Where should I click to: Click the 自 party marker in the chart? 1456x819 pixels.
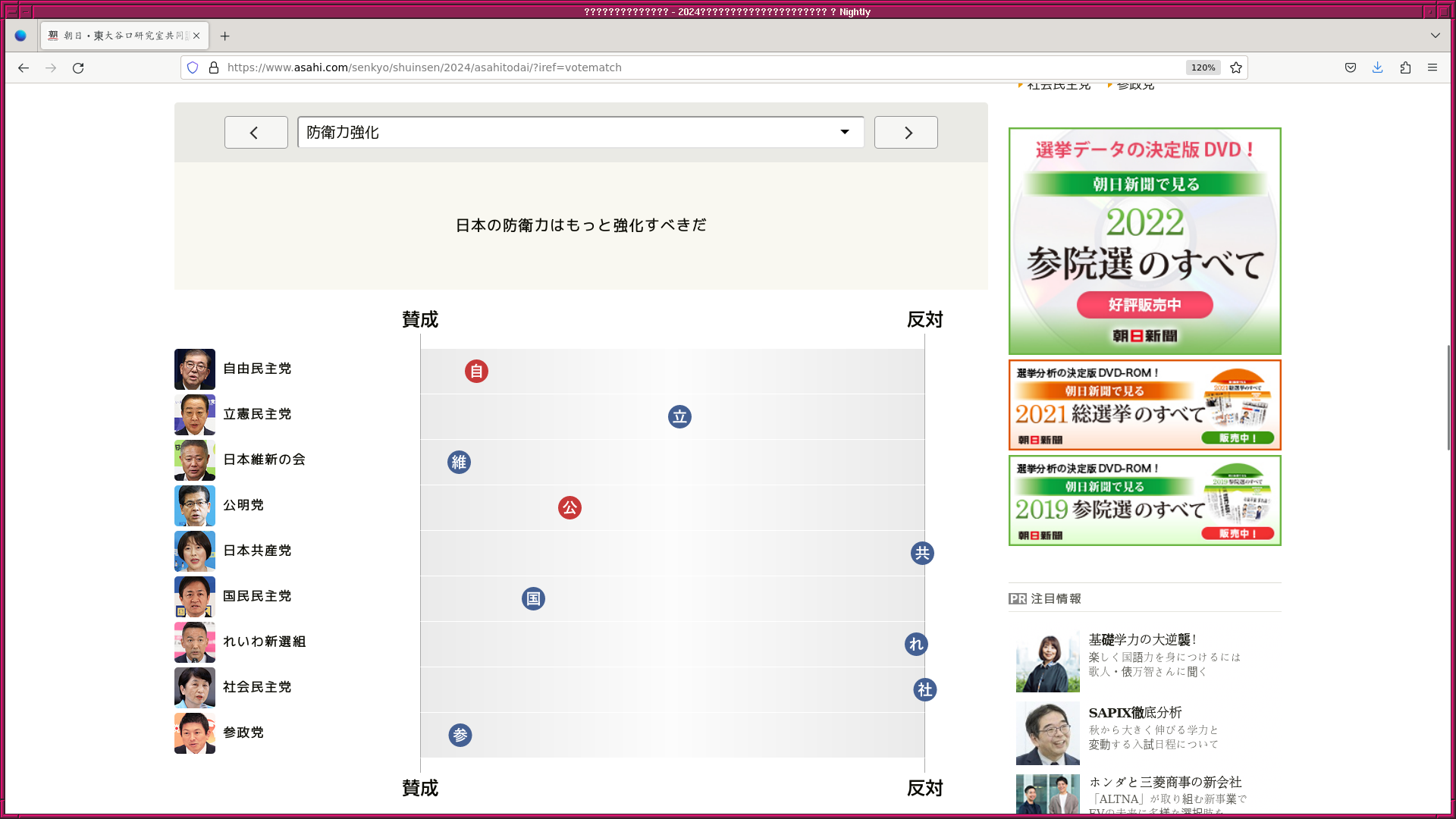[476, 372]
